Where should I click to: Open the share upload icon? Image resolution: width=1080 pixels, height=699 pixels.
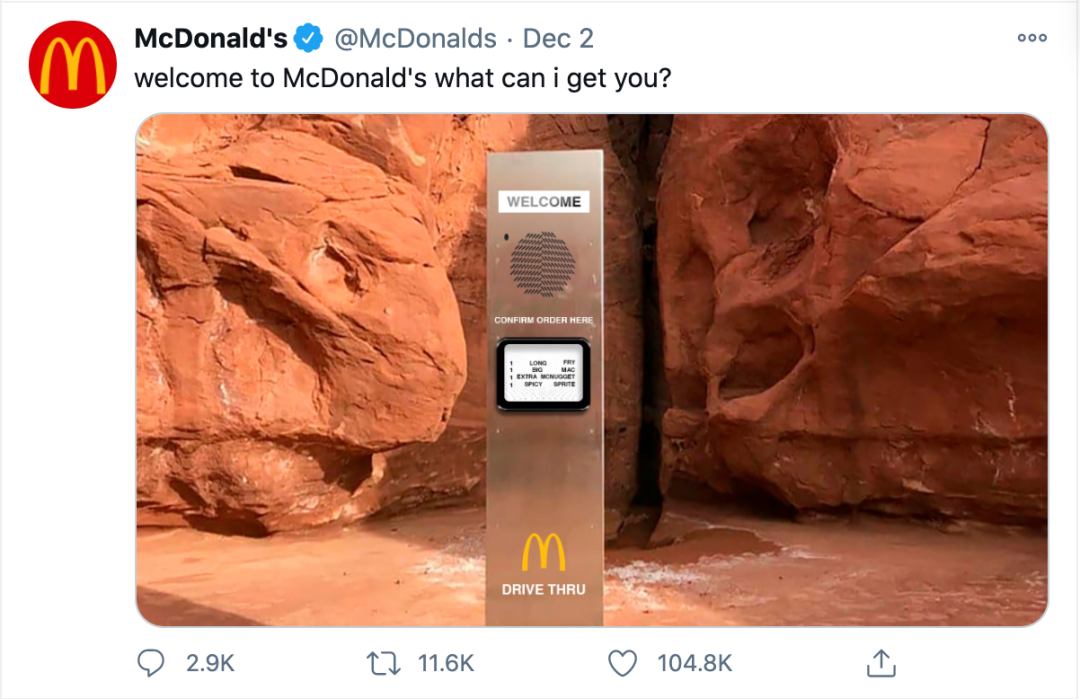881,663
